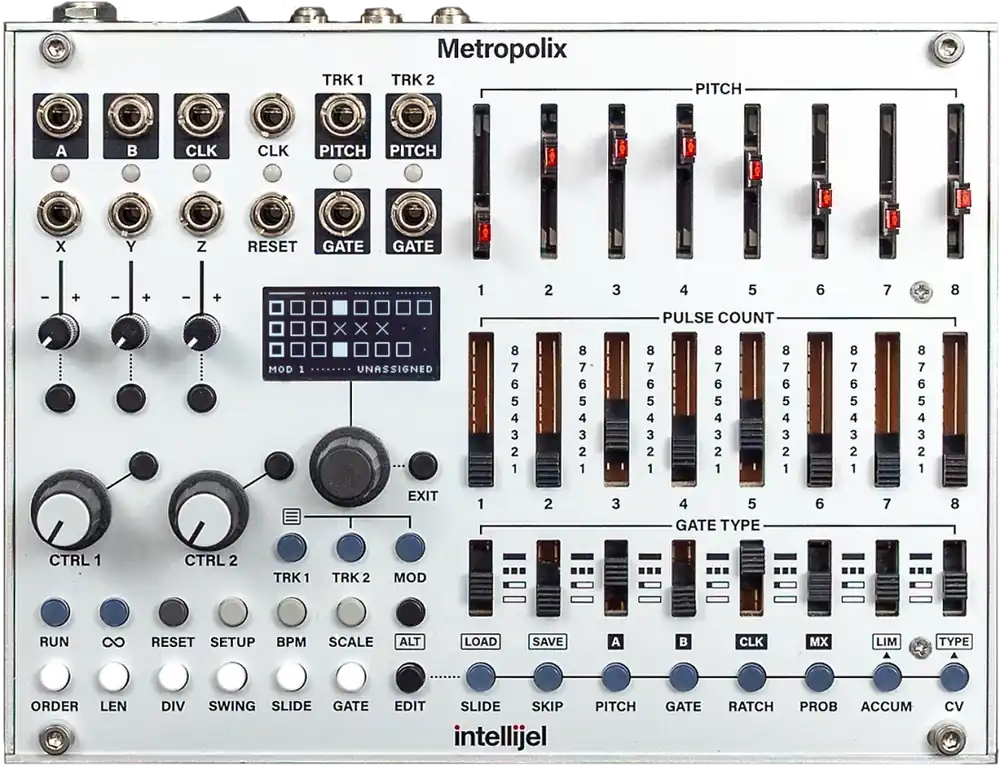The height and width of the screenshot is (766, 1000).
Task: Toggle the infinity loop button
Action: (114, 612)
